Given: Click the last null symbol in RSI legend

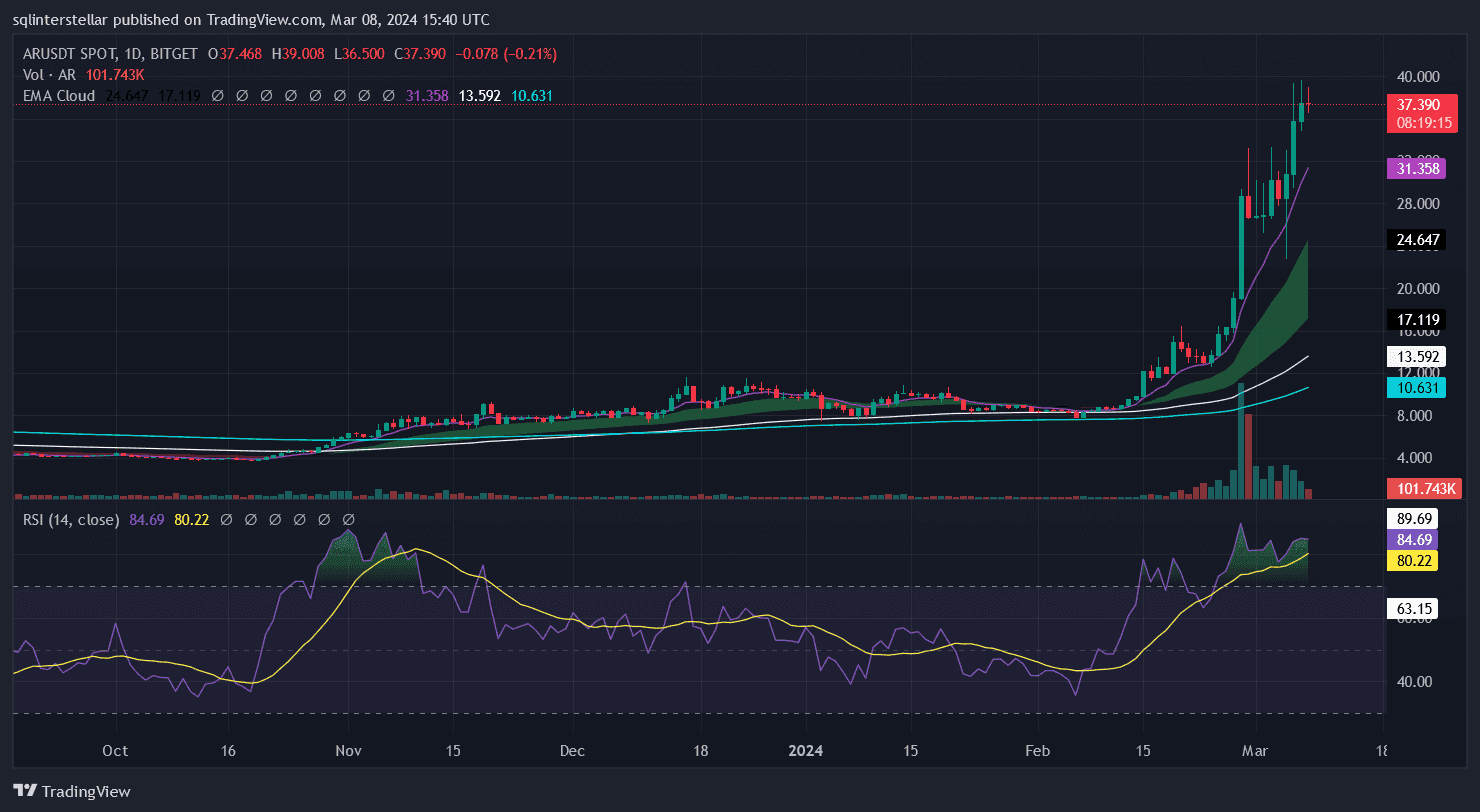Looking at the screenshot, I should point(349,520).
